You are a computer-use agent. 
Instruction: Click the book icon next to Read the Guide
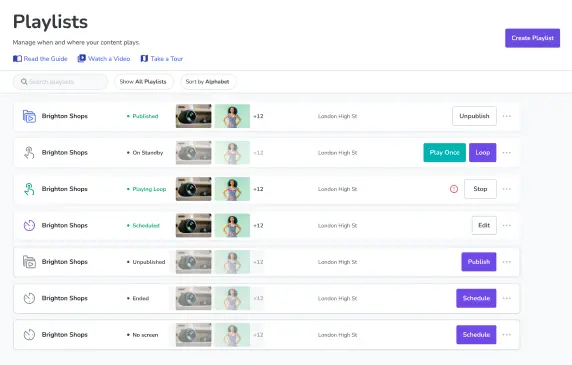click(x=17, y=59)
